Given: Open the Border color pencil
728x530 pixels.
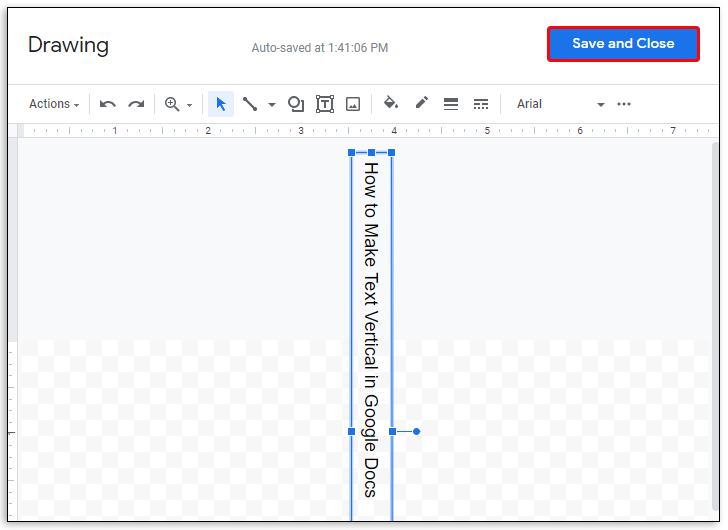Looking at the screenshot, I should pos(421,103).
